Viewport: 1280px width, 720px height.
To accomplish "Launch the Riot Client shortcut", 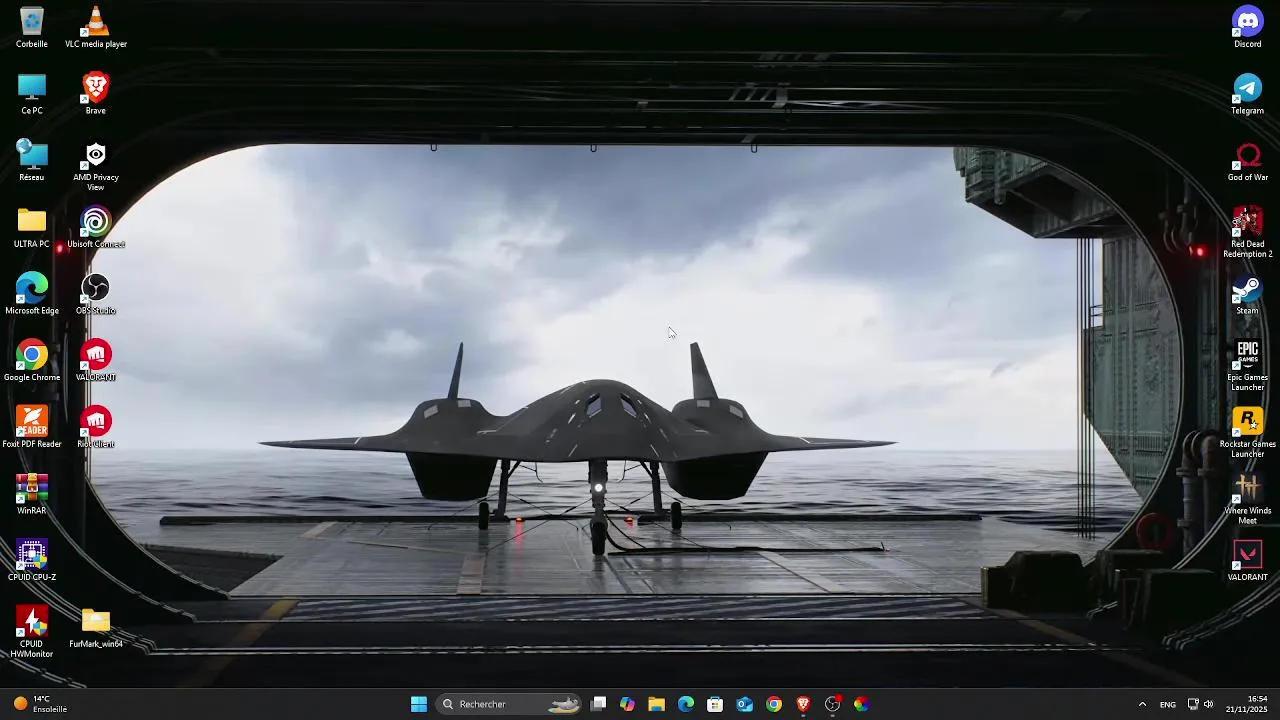I will pyautogui.click(x=96, y=427).
